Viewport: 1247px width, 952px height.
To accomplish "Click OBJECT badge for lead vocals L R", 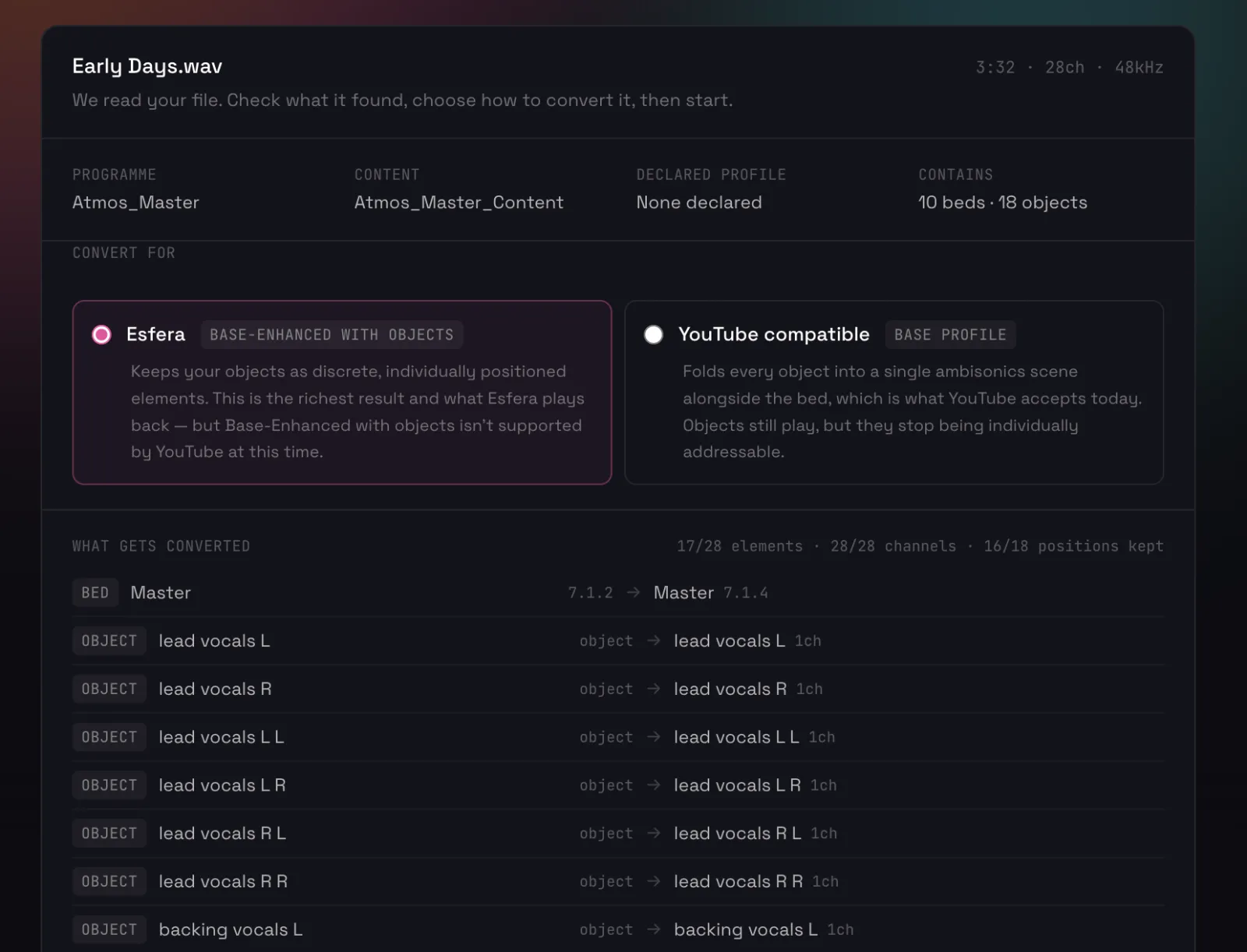I will coord(109,785).
